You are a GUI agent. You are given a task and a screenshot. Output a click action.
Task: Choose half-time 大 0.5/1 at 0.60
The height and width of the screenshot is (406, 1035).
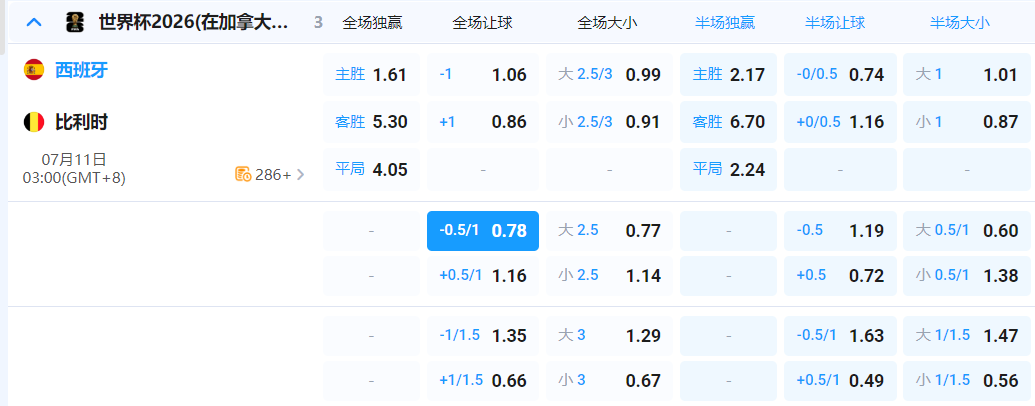pyautogui.click(x=966, y=231)
